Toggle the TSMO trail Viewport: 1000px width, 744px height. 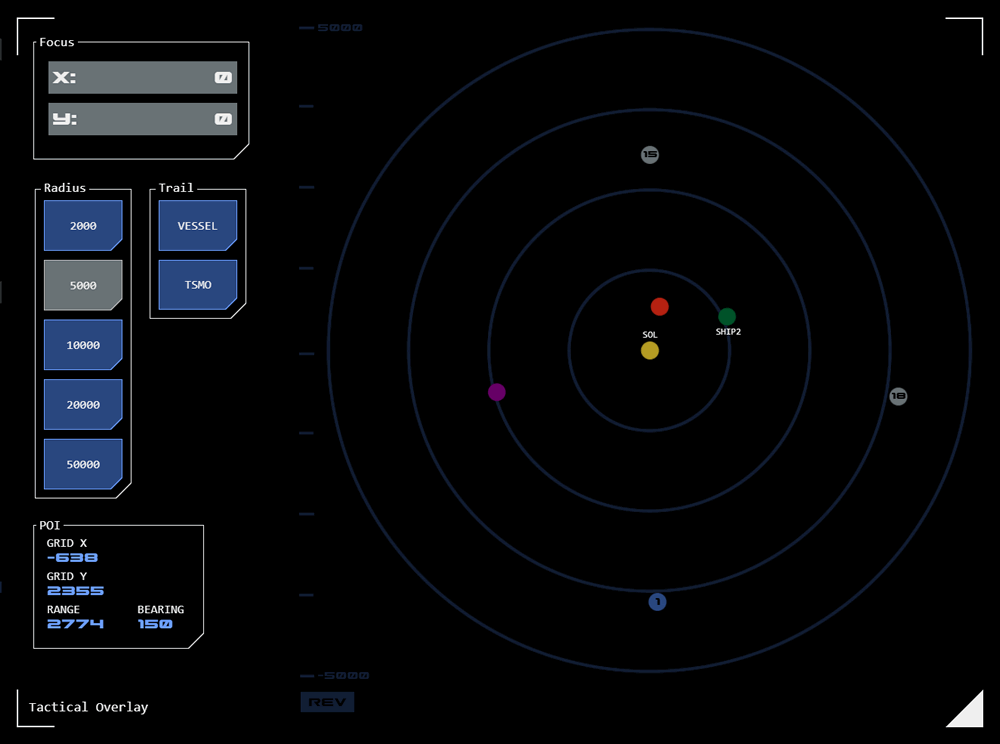[x=198, y=285]
